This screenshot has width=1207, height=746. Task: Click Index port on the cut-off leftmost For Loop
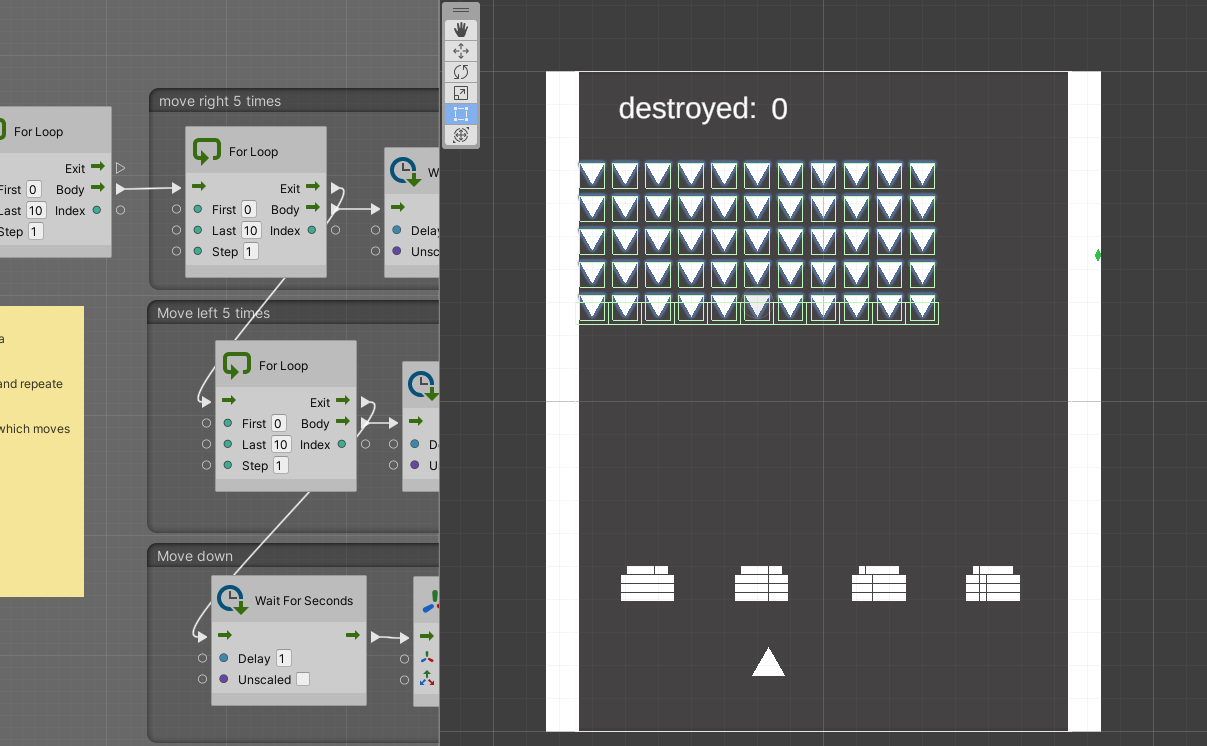(96, 210)
